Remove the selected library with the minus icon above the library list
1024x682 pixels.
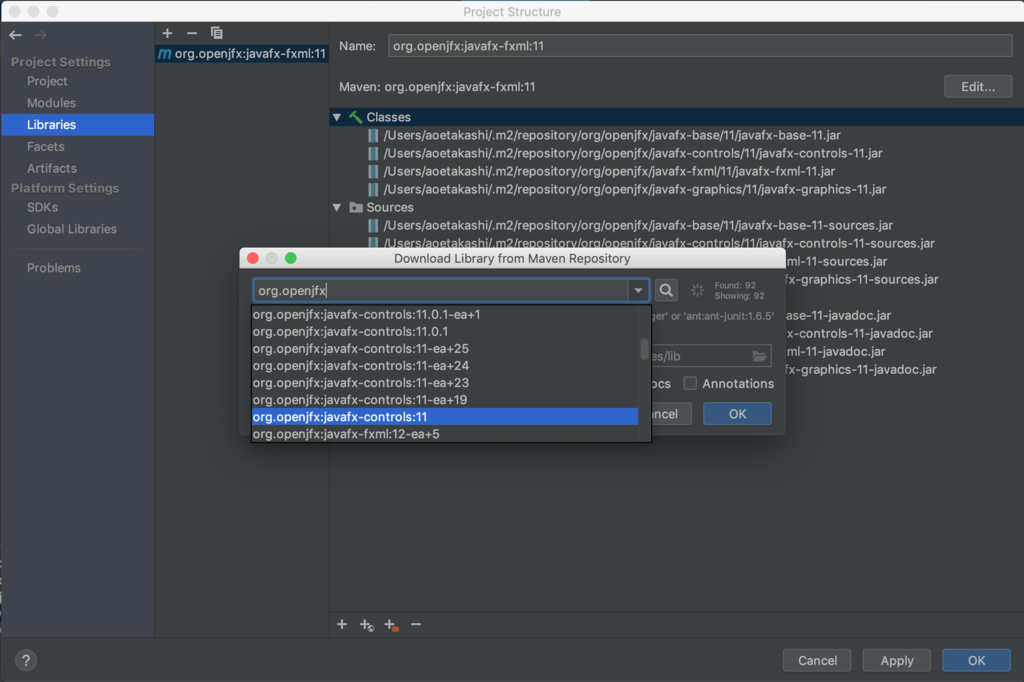tap(192, 33)
